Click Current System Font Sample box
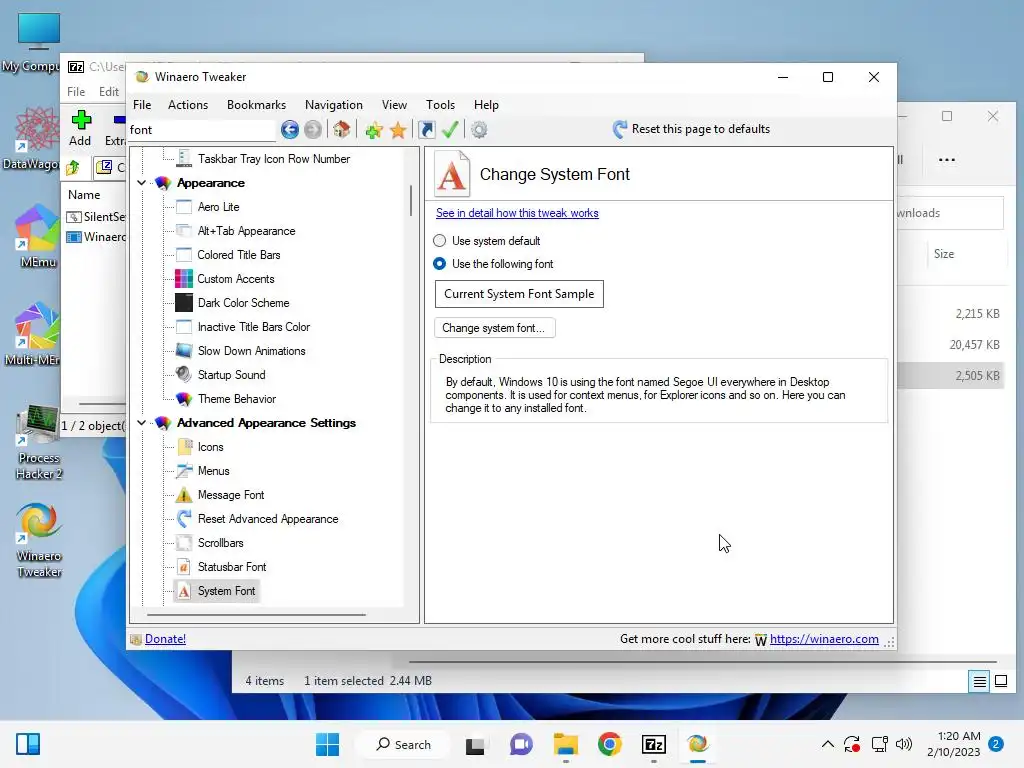The height and width of the screenshot is (768, 1024). pos(519,294)
